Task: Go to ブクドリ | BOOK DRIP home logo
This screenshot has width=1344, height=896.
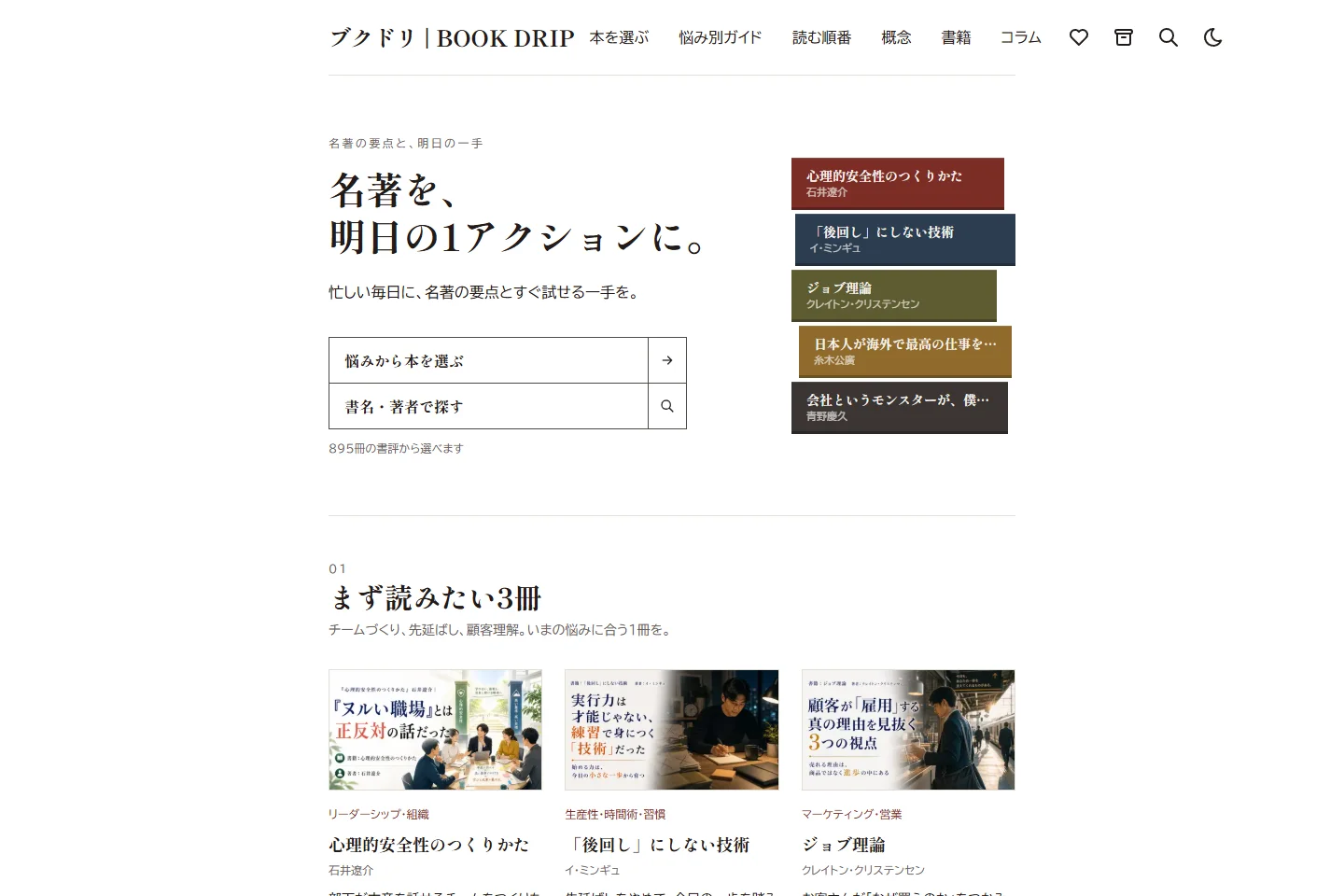Action: (452, 37)
